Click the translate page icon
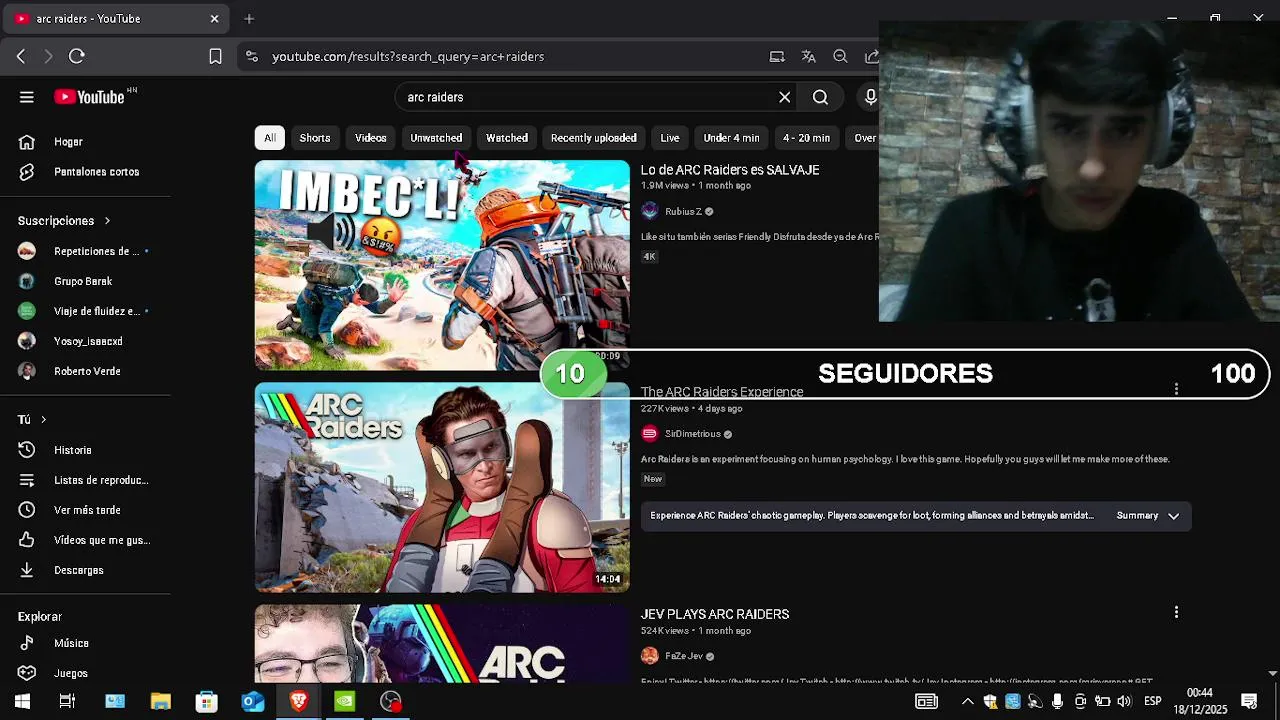Screen dimensions: 1280x720 click(808, 56)
